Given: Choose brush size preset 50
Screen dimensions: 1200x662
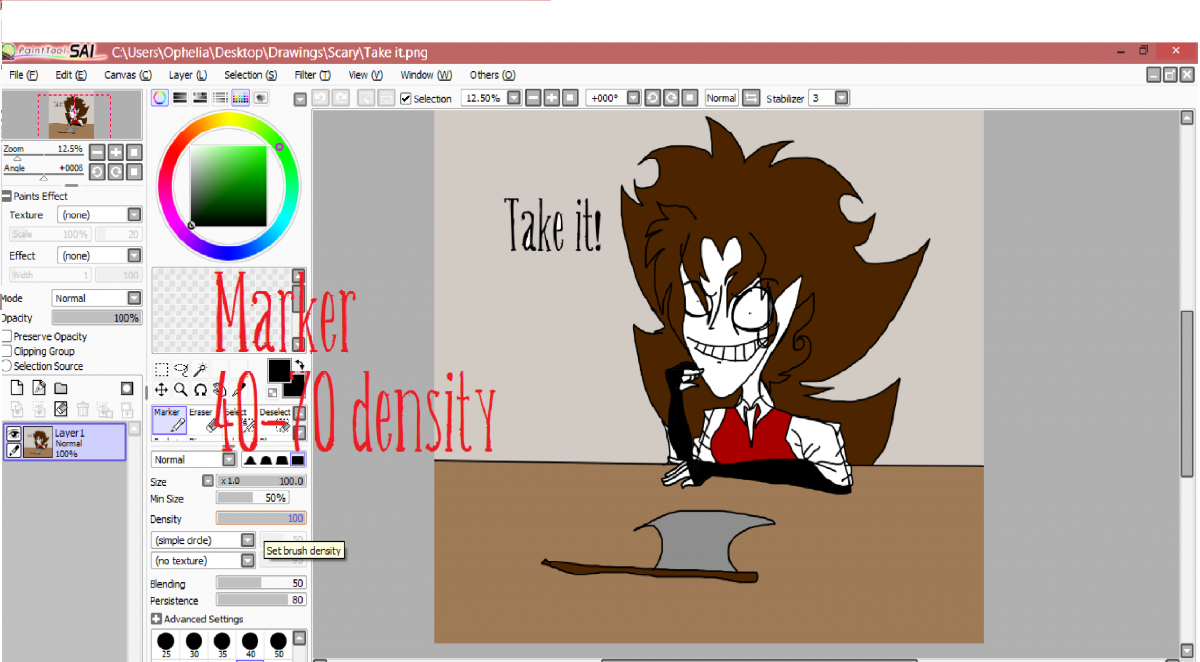Looking at the screenshot, I should point(278,645).
